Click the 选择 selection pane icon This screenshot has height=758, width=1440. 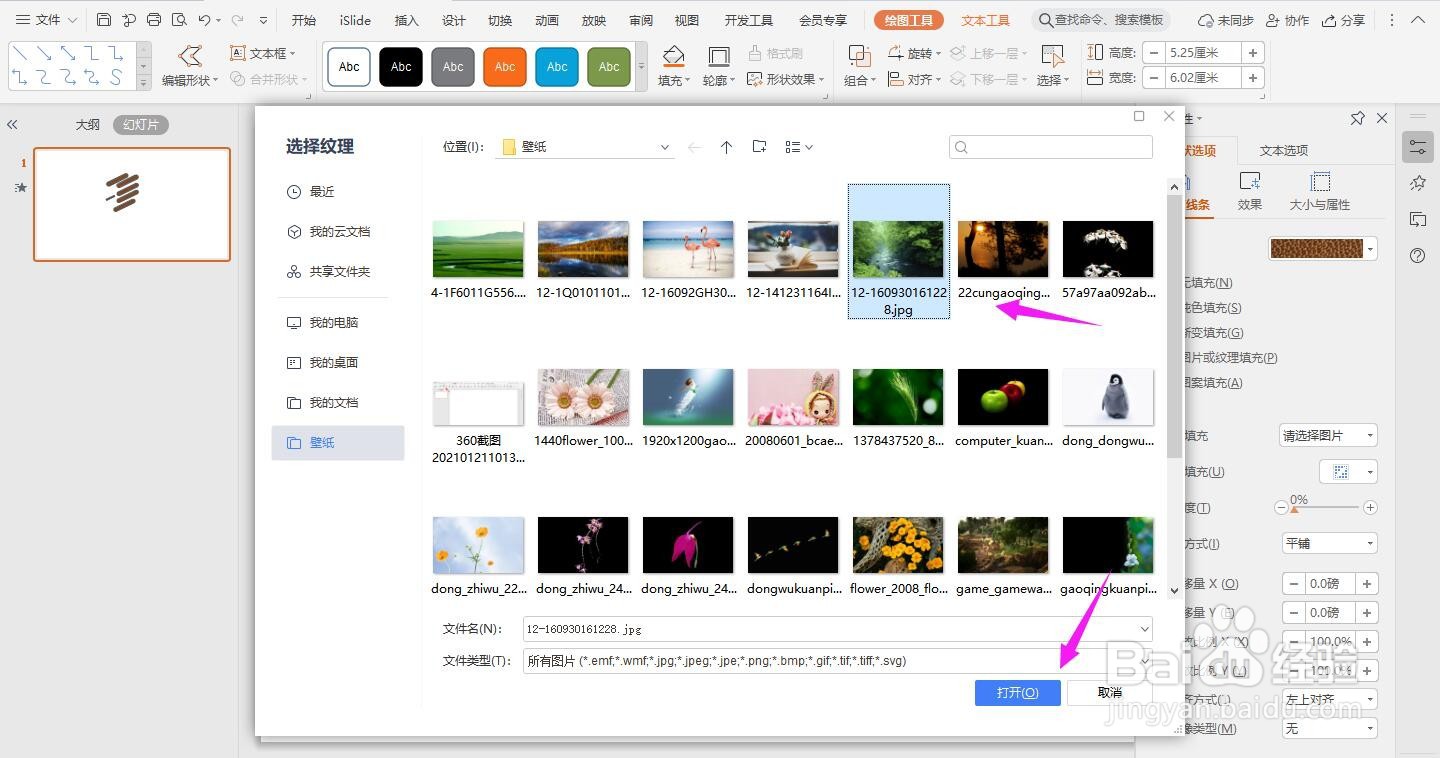point(1052,56)
